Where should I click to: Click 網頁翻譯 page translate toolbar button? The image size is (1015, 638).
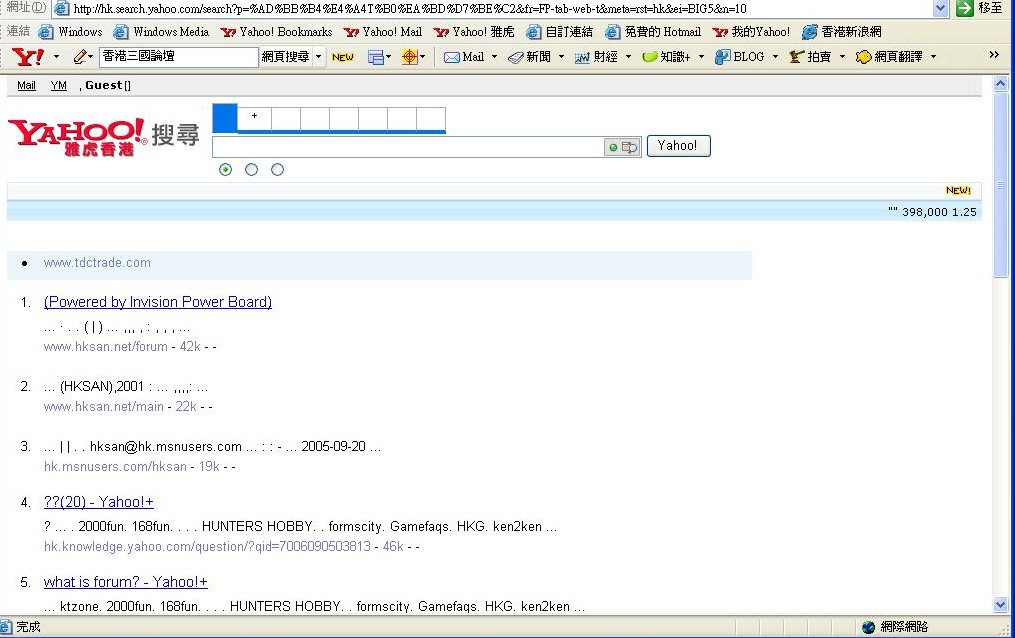[889, 57]
